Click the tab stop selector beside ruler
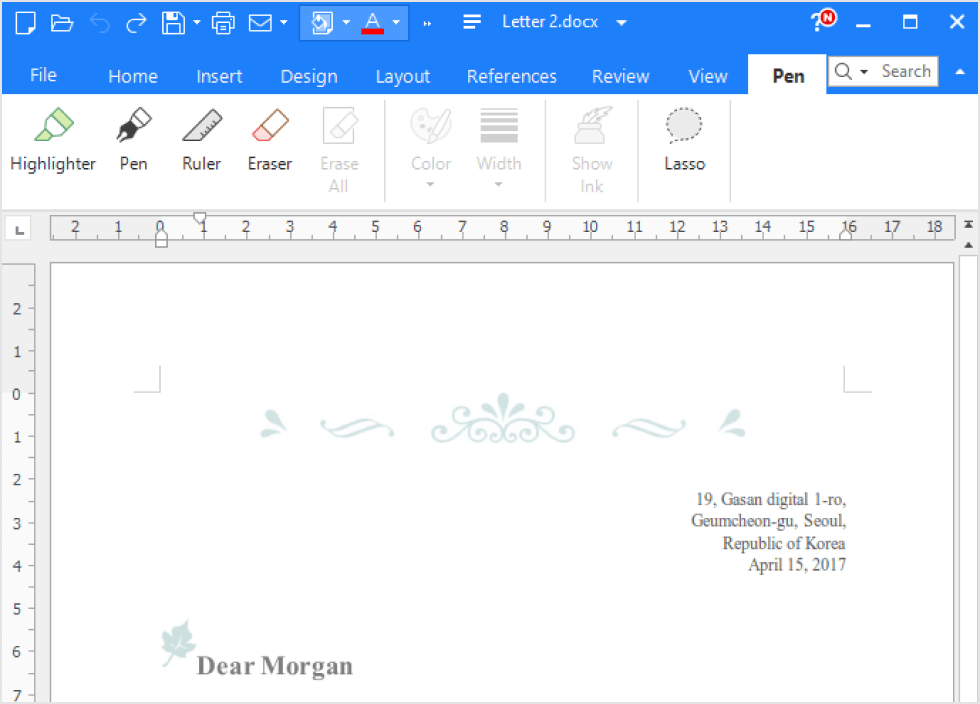Viewport: 980px width, 704px height. tap(16, 229)
